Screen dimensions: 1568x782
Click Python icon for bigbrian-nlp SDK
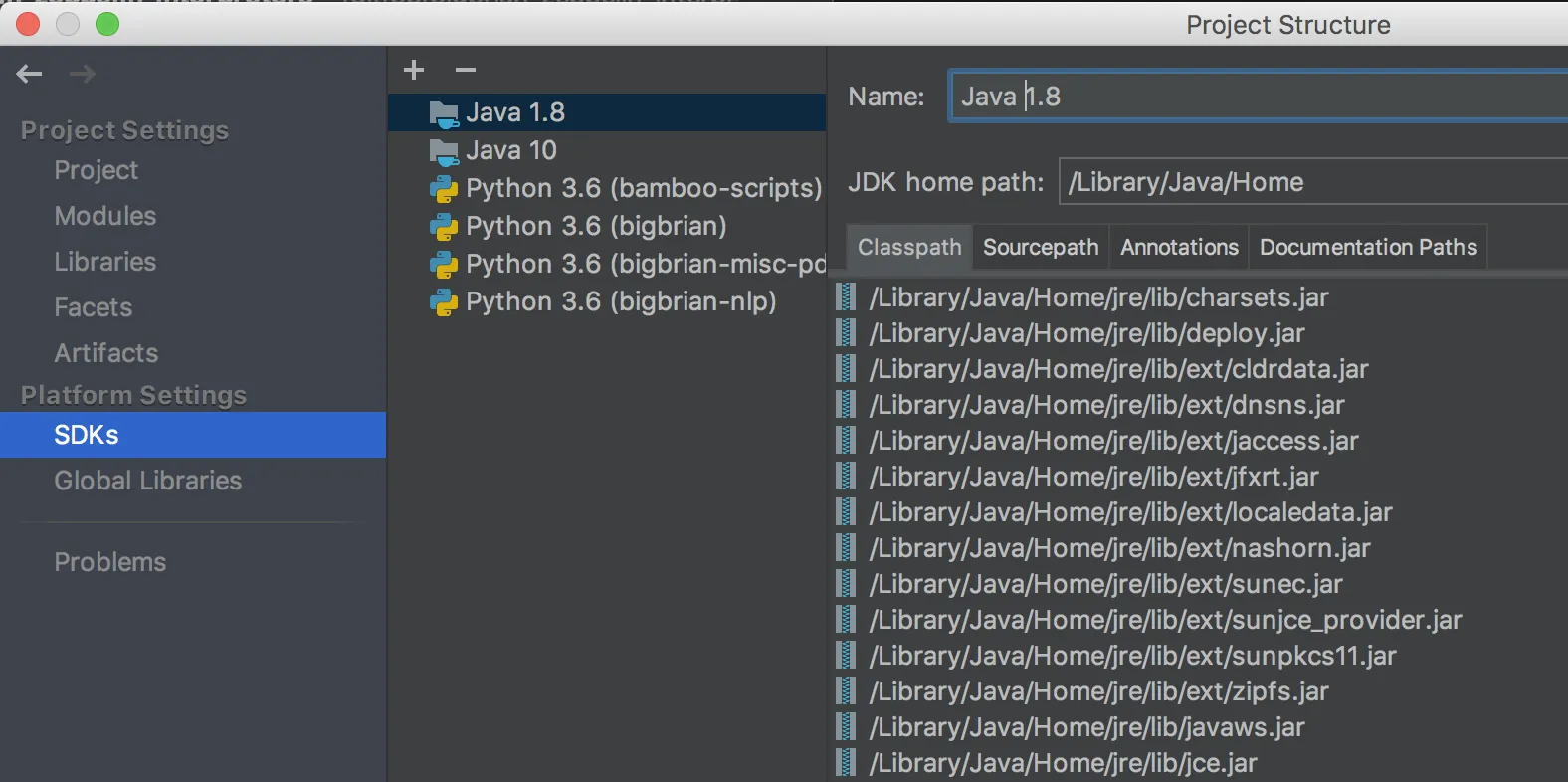444,302
